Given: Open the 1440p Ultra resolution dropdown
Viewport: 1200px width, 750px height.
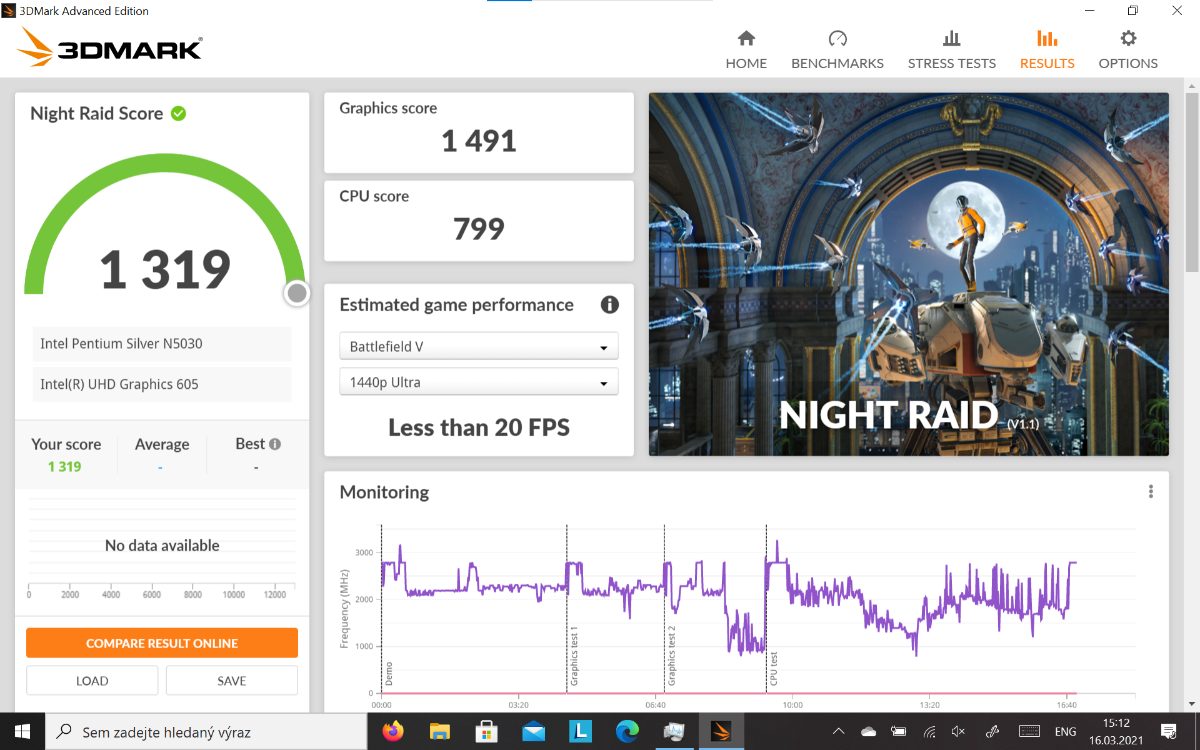Looking at the screenshot, I should pyautogui.click(x=479, y=382).
